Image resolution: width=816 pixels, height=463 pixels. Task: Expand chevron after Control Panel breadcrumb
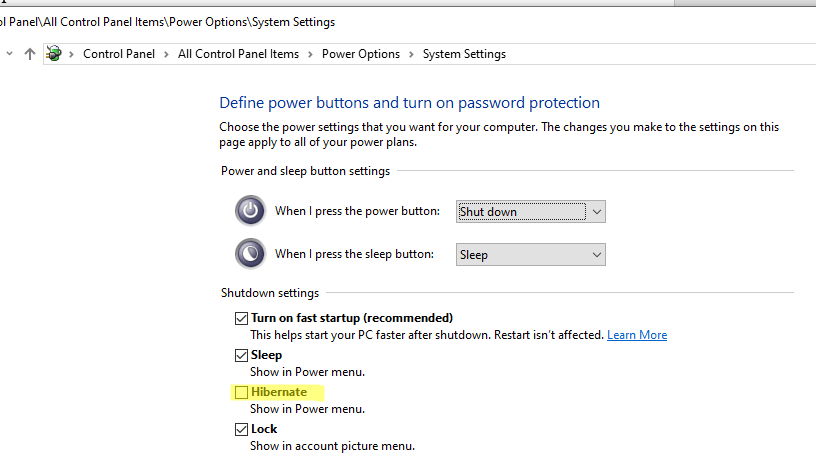[166, 54]
